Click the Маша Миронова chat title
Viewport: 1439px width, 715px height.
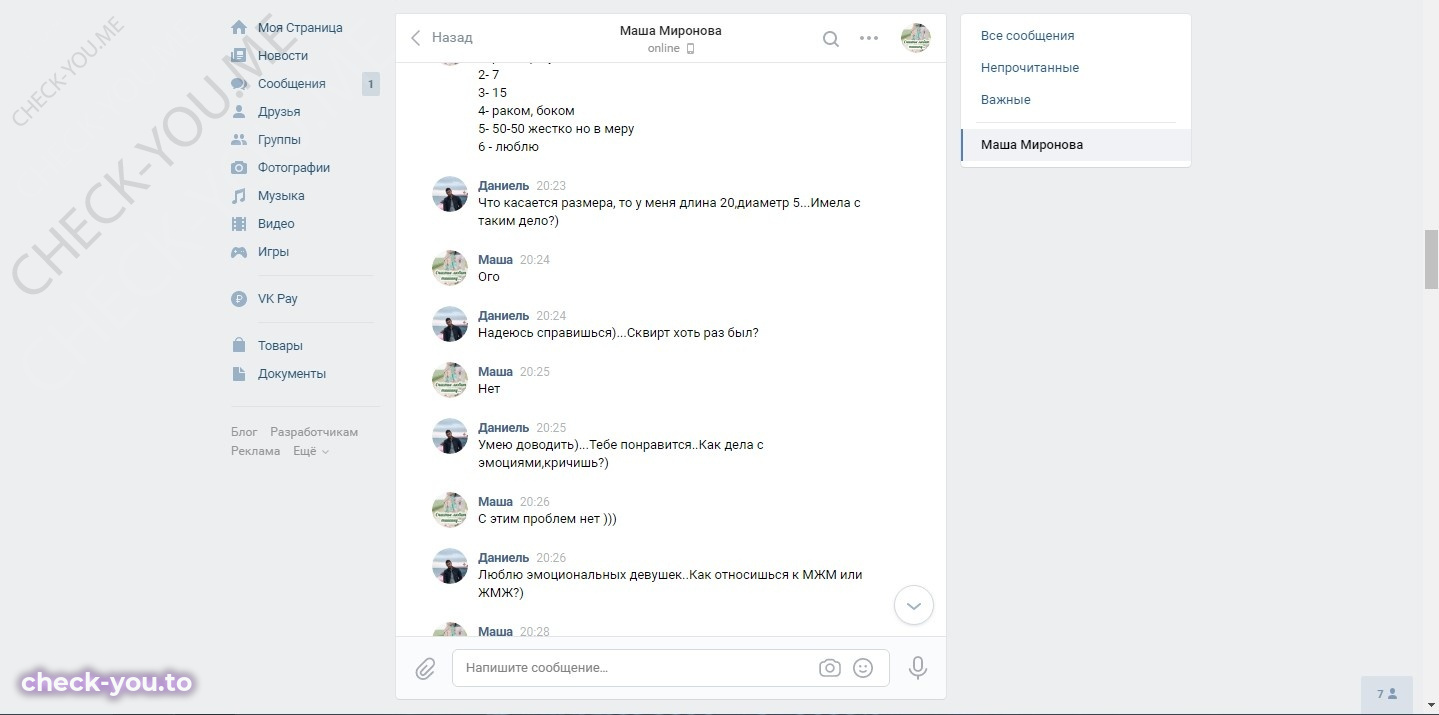click(671, 31)
